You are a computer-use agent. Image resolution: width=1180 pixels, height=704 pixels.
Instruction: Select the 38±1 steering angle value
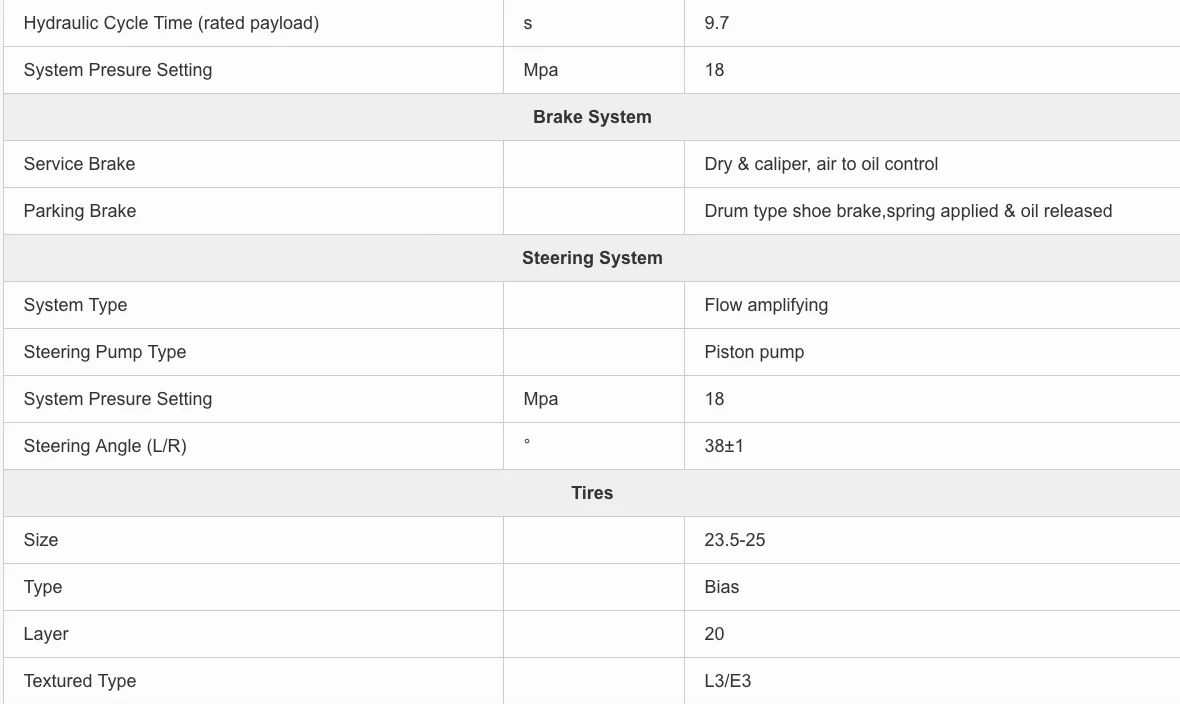pos(724,446)
